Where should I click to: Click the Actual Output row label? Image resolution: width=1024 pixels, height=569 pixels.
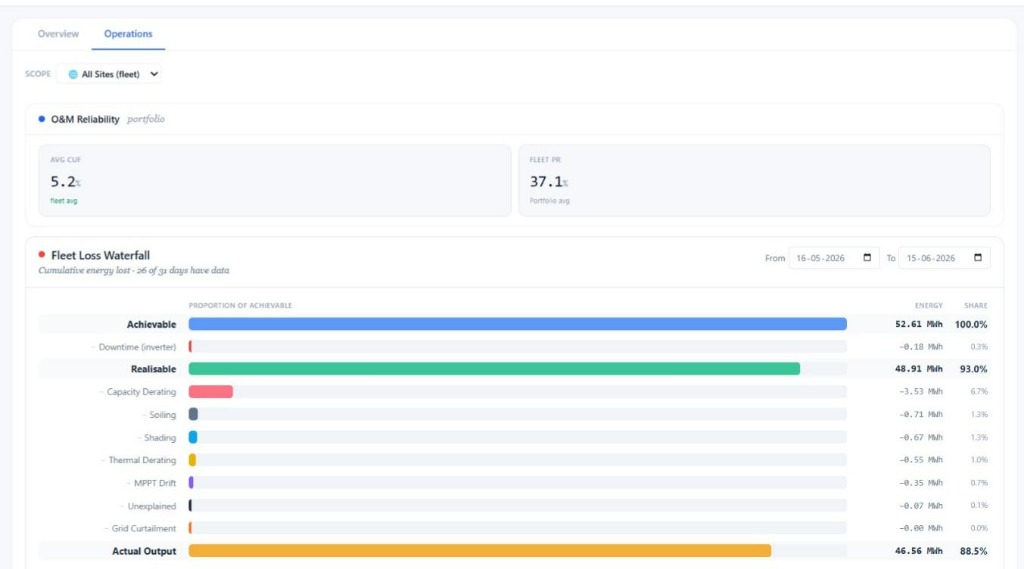pos(144,551)
